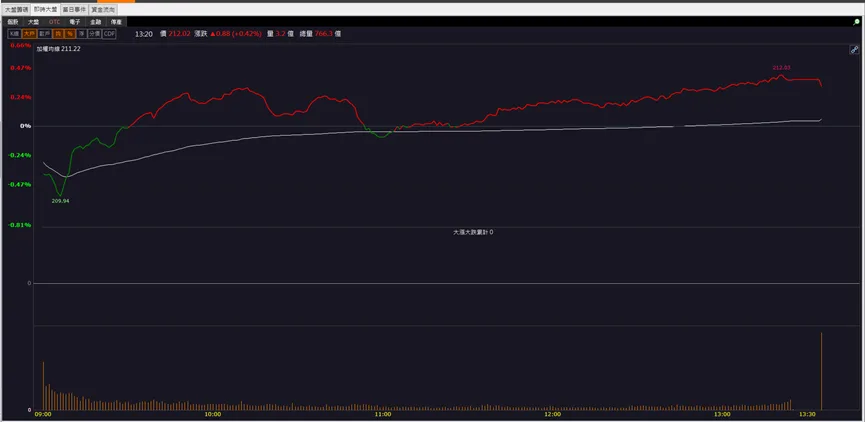Toggle the 淨 button
865x422 pixels.
(82, 34)
